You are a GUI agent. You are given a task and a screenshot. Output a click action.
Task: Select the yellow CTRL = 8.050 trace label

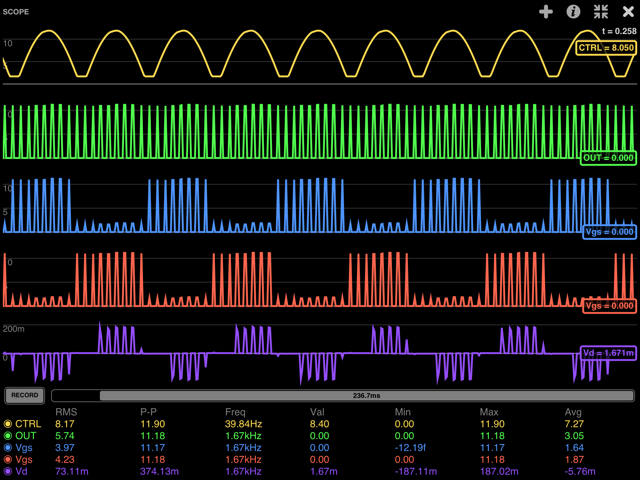click(x=606, y=47)
